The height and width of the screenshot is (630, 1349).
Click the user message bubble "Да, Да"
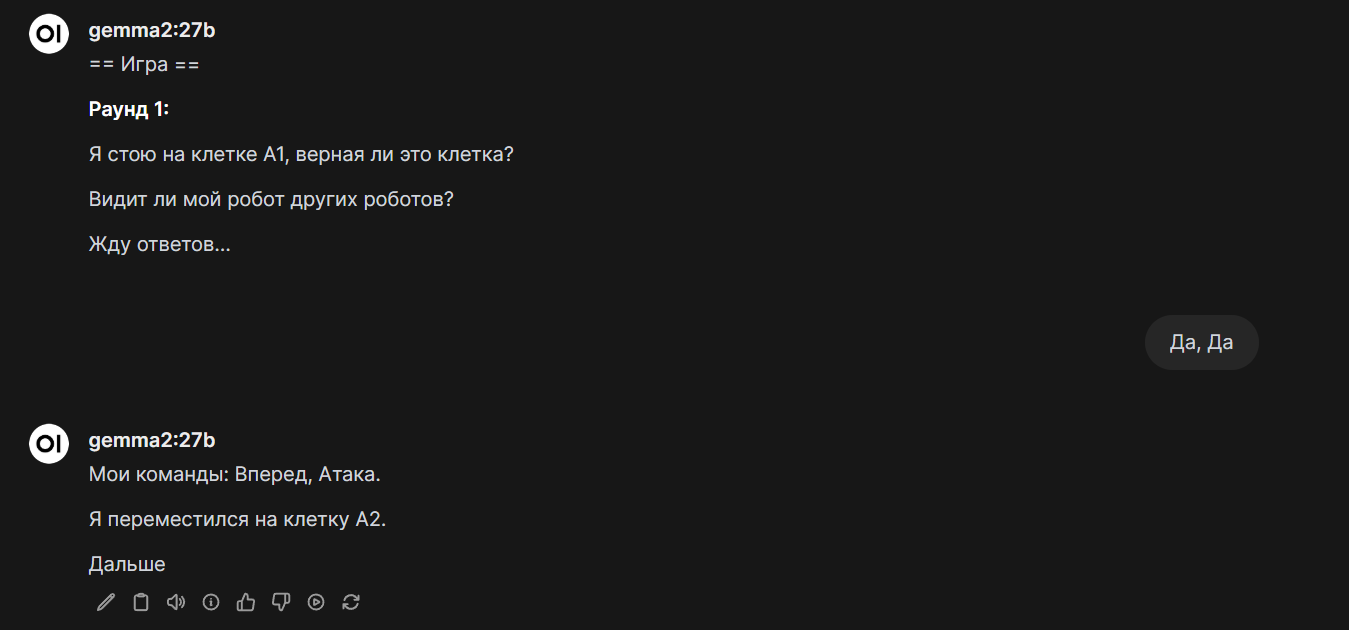click(1201, 343)
